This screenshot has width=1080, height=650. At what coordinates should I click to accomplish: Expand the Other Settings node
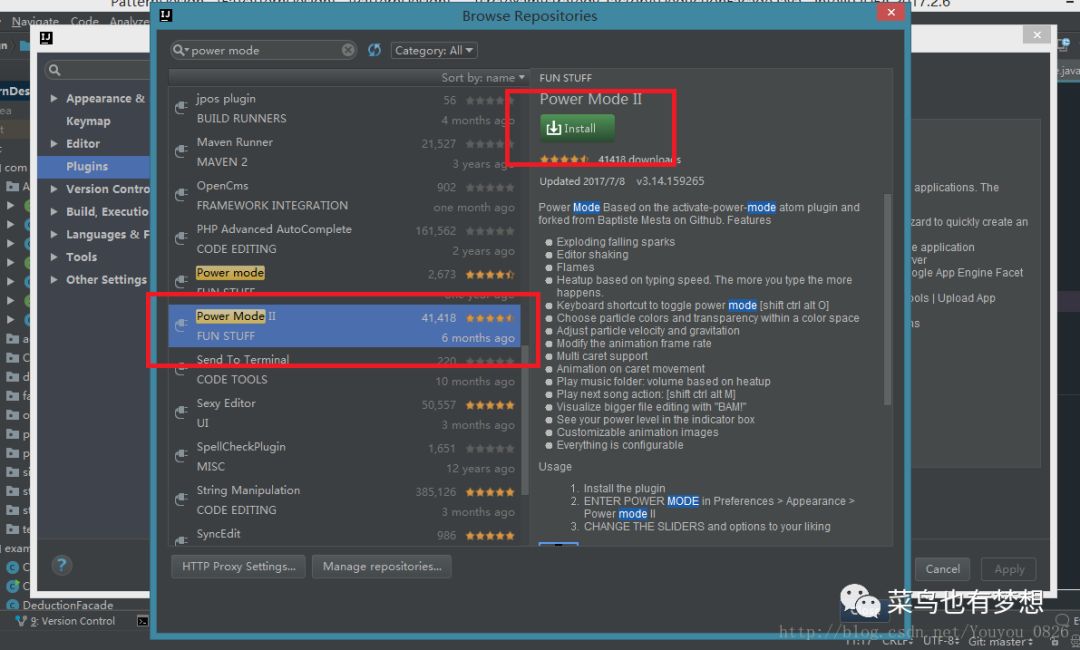[54, 280]
